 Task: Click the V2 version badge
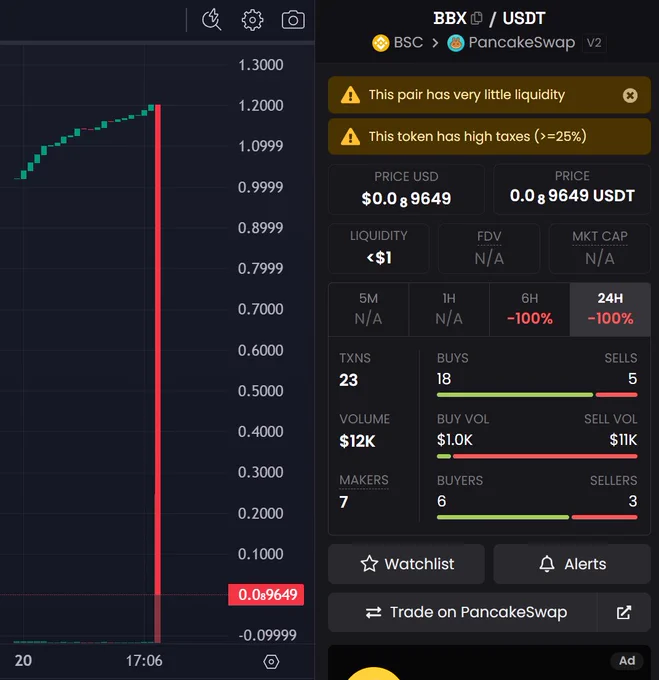click(x=594, y=43)
